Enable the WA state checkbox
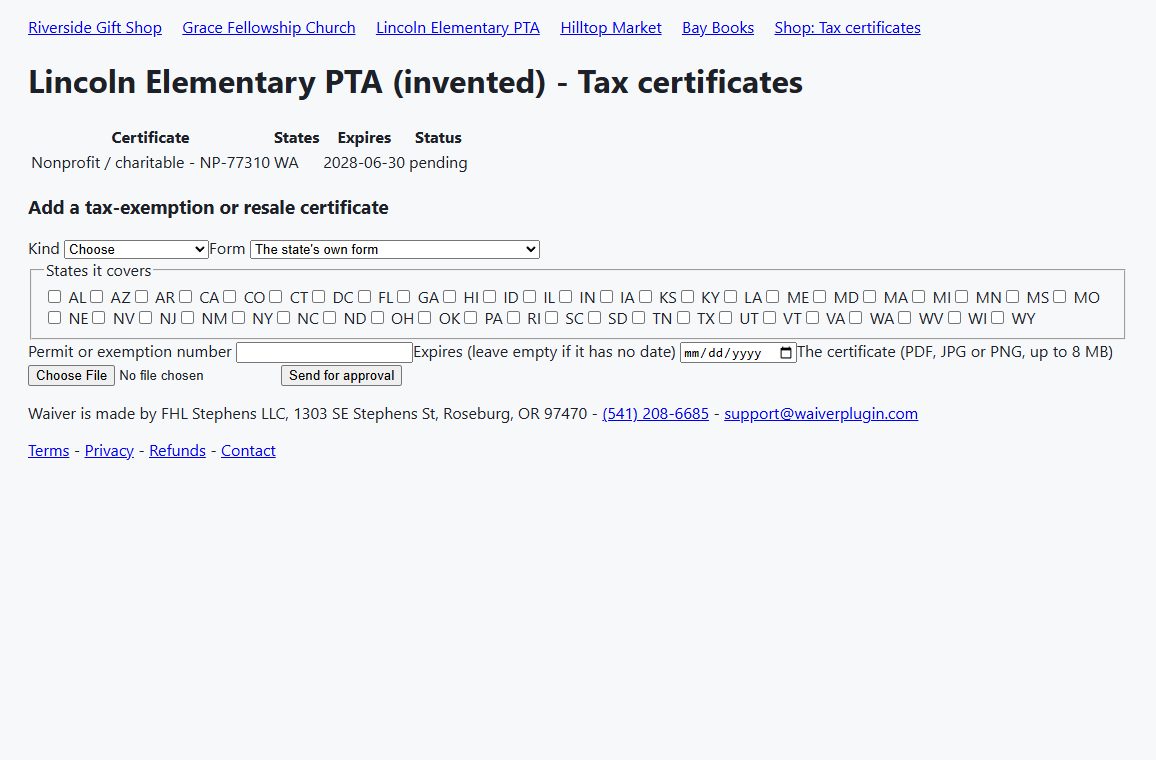The image size is (1156, 760). (x=855, y=318)
